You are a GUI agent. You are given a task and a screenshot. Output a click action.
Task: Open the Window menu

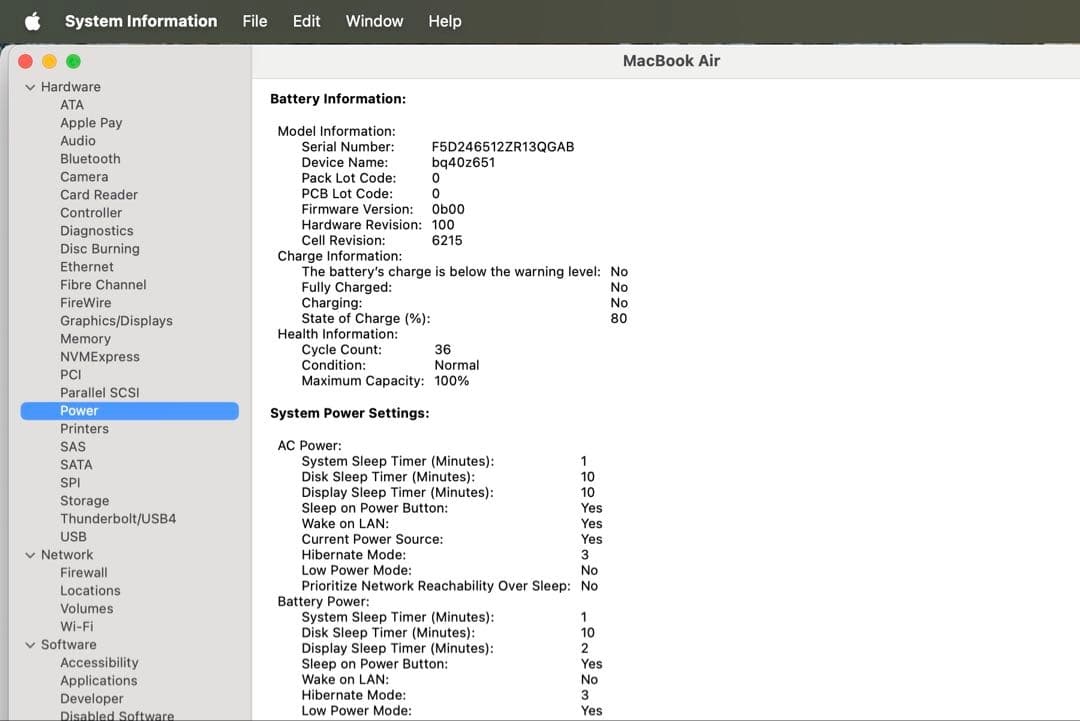coord(374,21)
